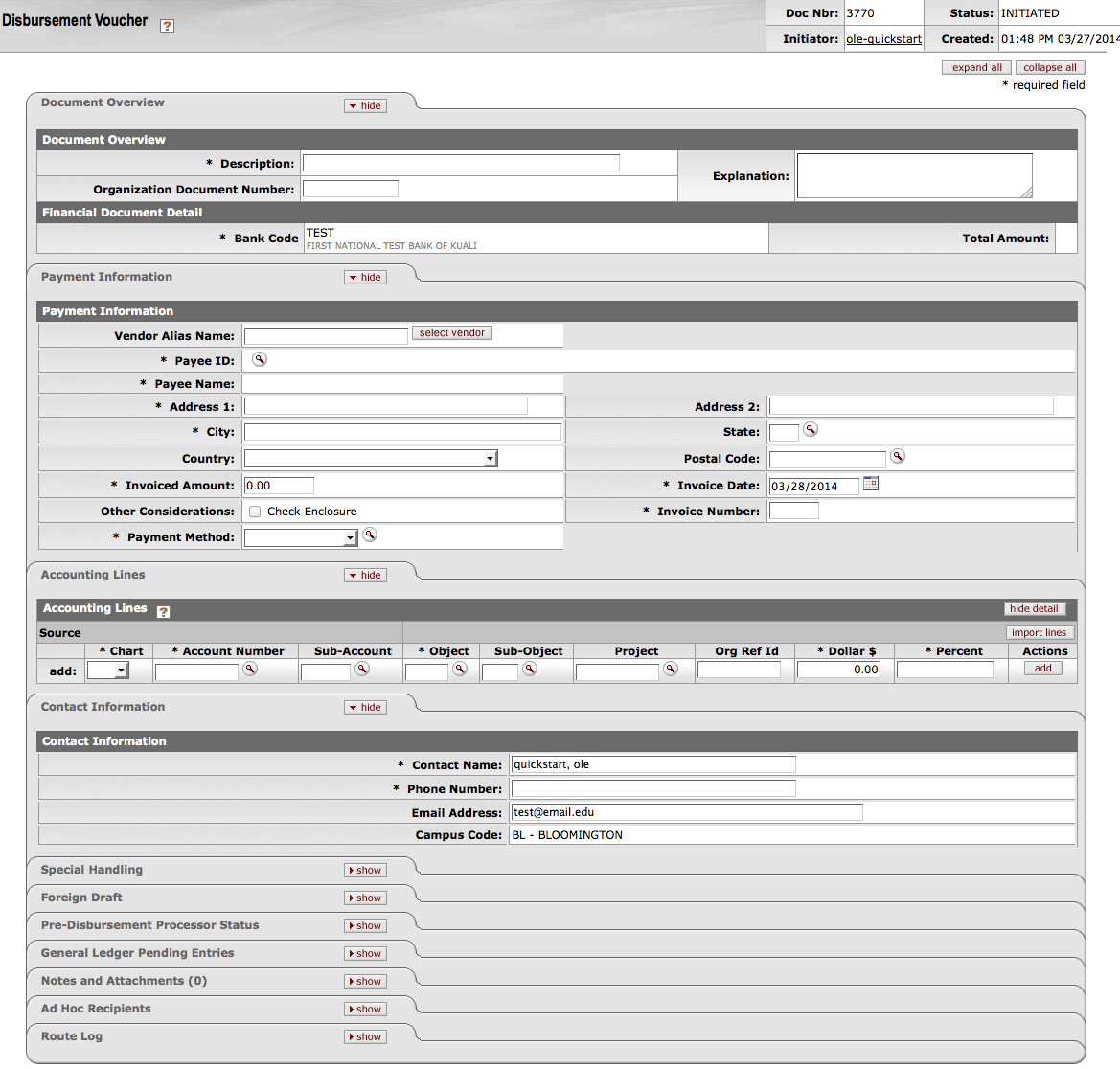Open Invoice Date calendar picker

tap(871, 484)
